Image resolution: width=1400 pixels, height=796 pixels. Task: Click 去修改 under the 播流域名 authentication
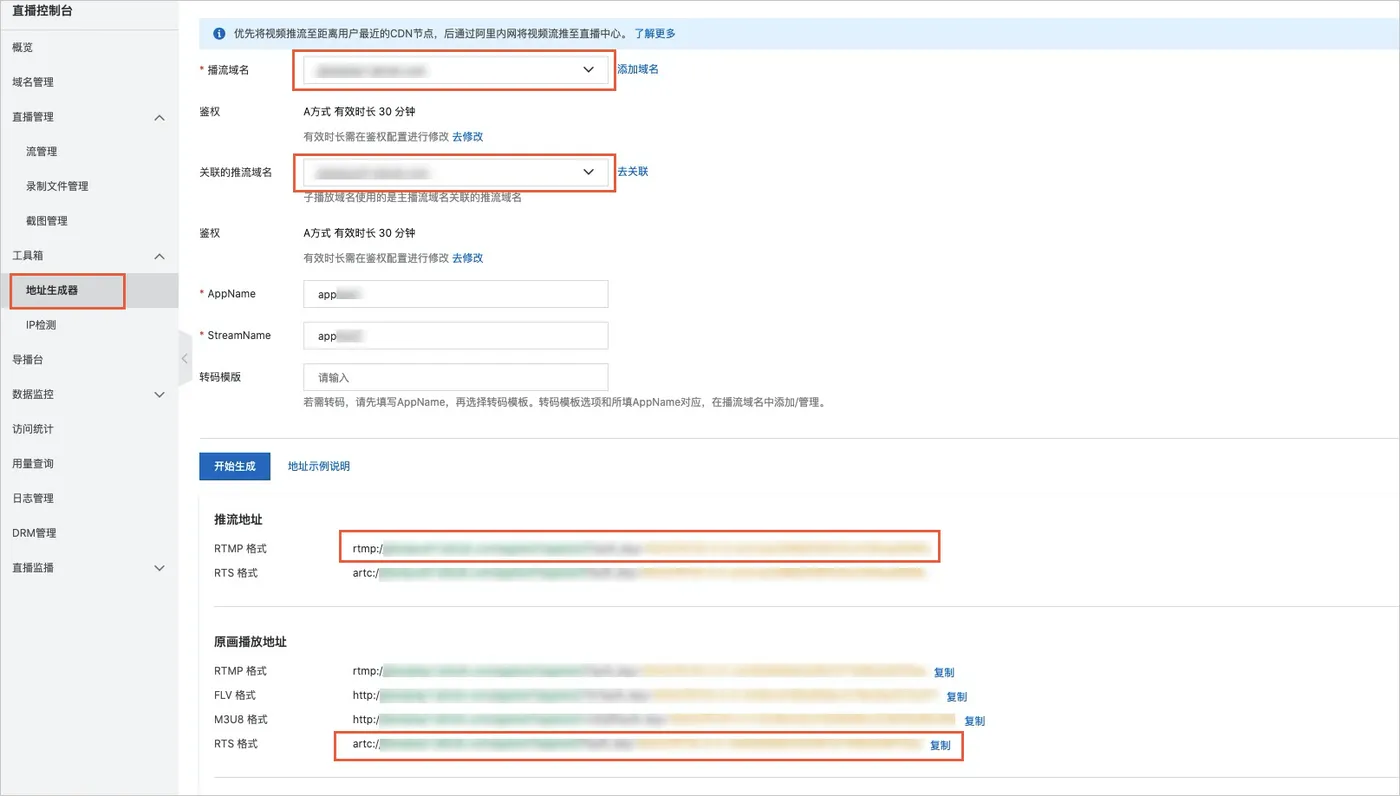coord(468,136)
